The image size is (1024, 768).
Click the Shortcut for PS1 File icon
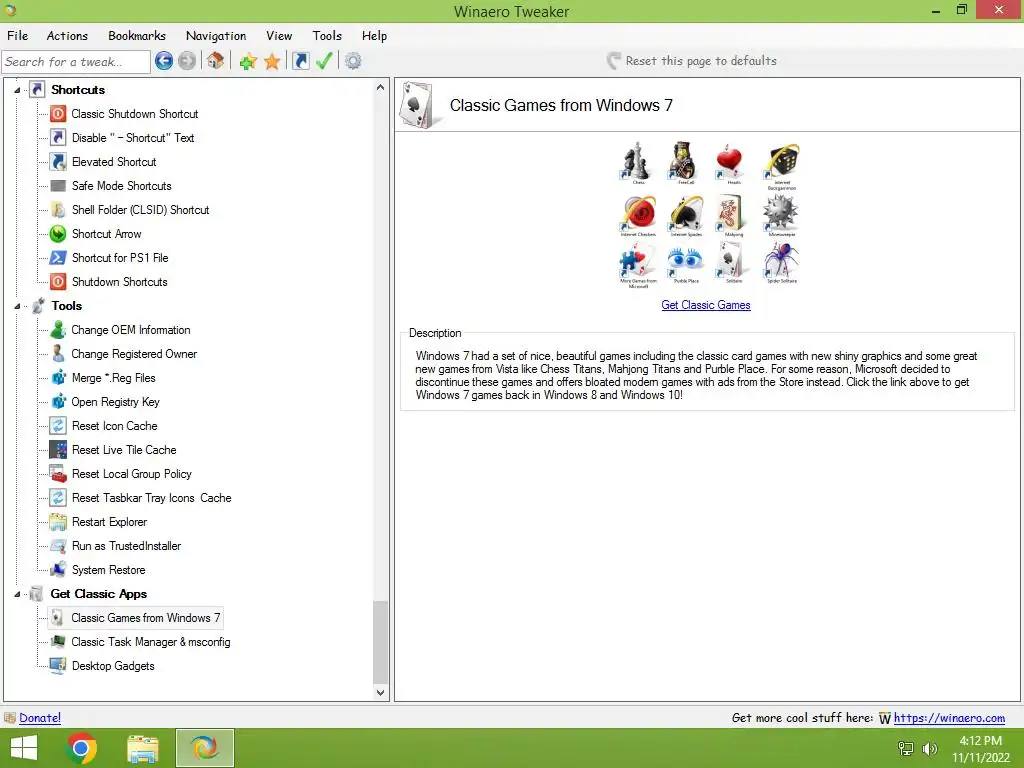coord(58,258)
